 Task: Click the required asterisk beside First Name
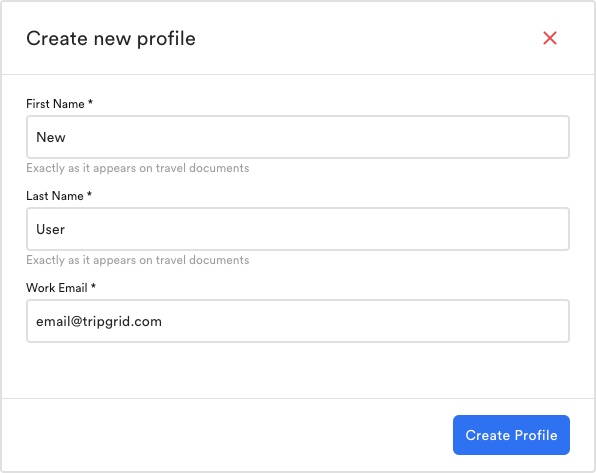pyautogui.click(x=90, y=102)
